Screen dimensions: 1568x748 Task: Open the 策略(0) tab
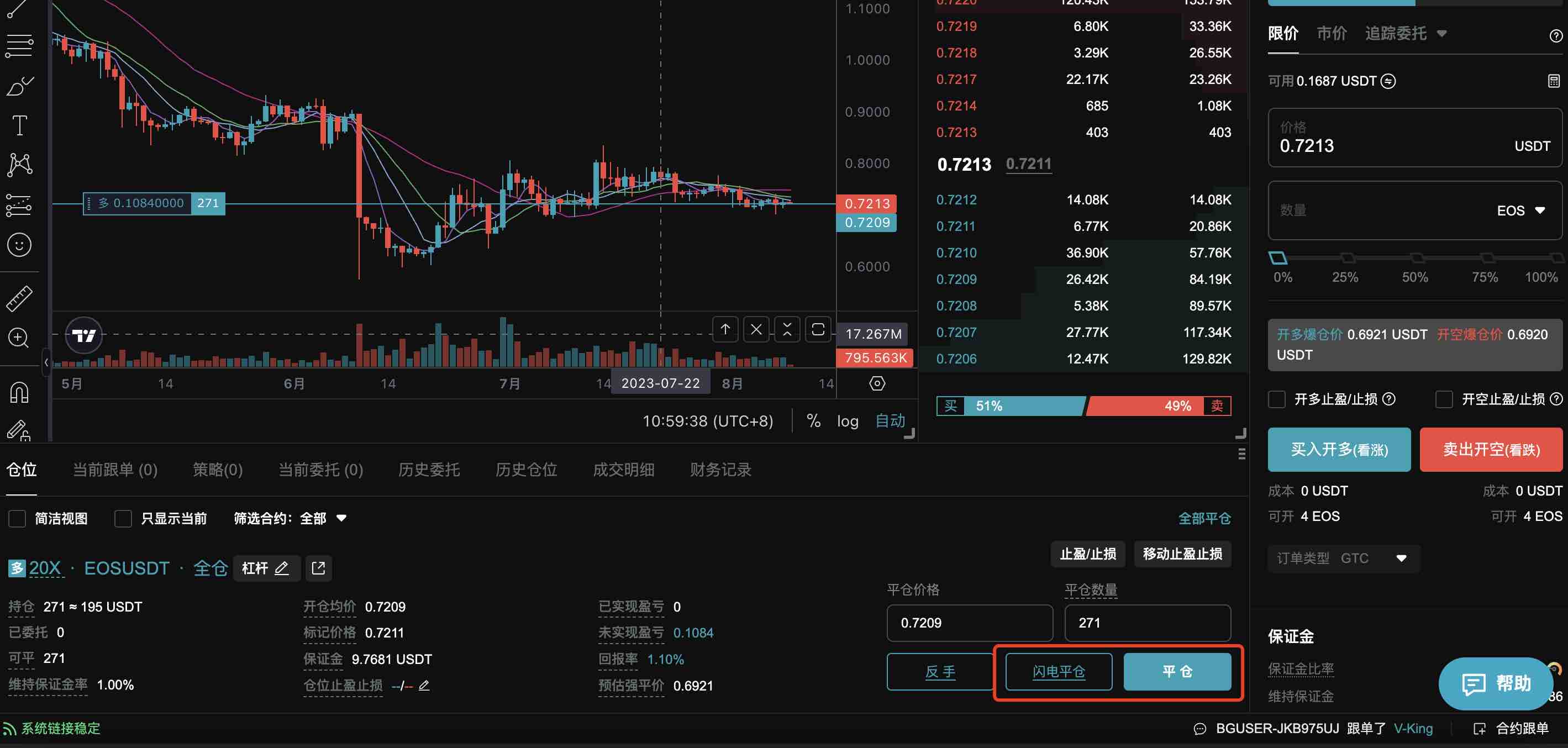(x=218, y=470)
